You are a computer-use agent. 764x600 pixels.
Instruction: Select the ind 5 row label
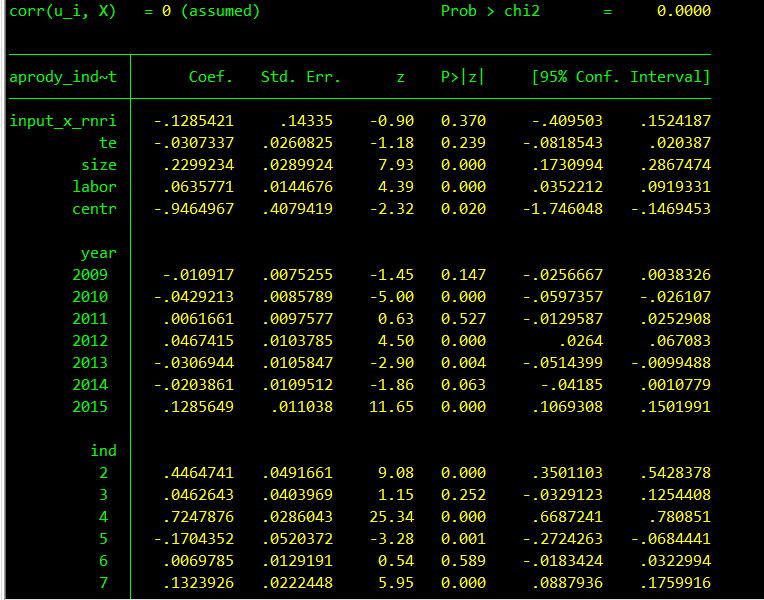103,539
